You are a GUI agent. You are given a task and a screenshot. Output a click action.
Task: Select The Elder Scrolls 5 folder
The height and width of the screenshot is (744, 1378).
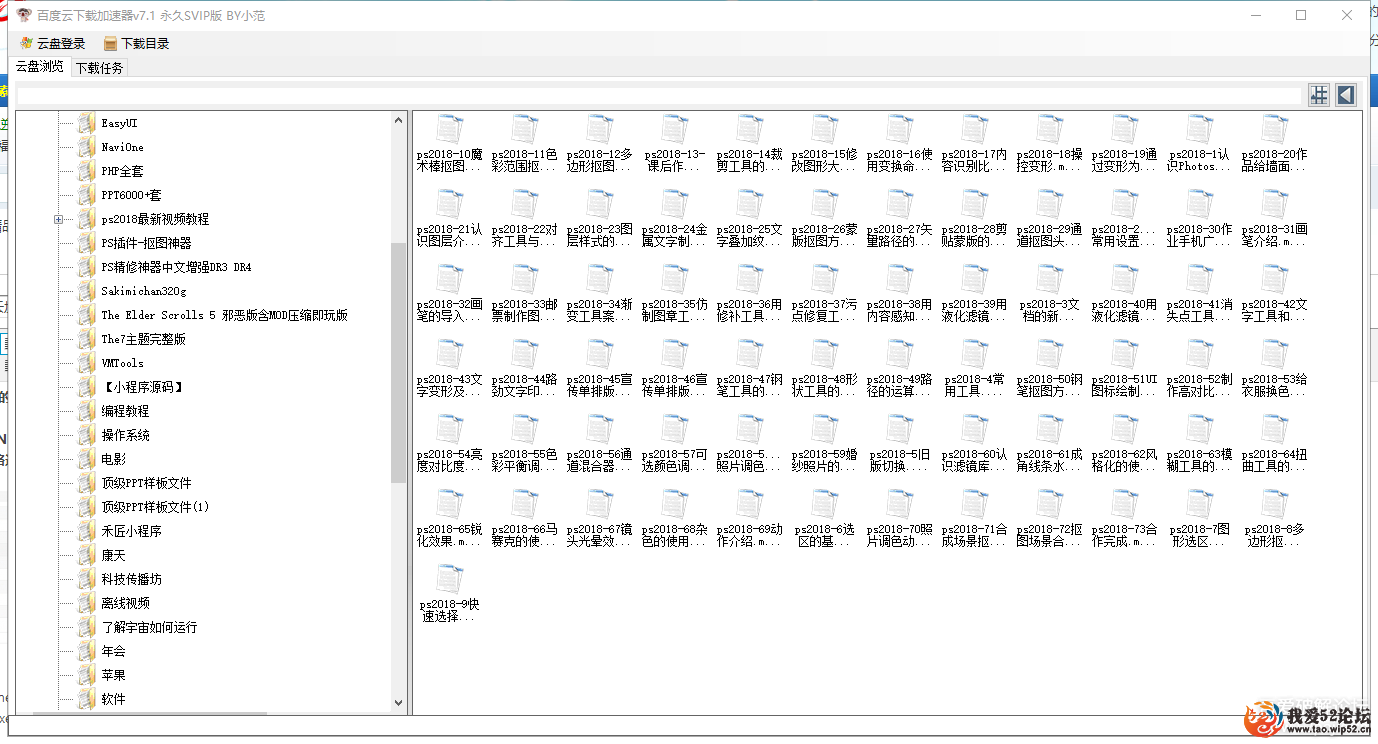[x=224, y=315]
